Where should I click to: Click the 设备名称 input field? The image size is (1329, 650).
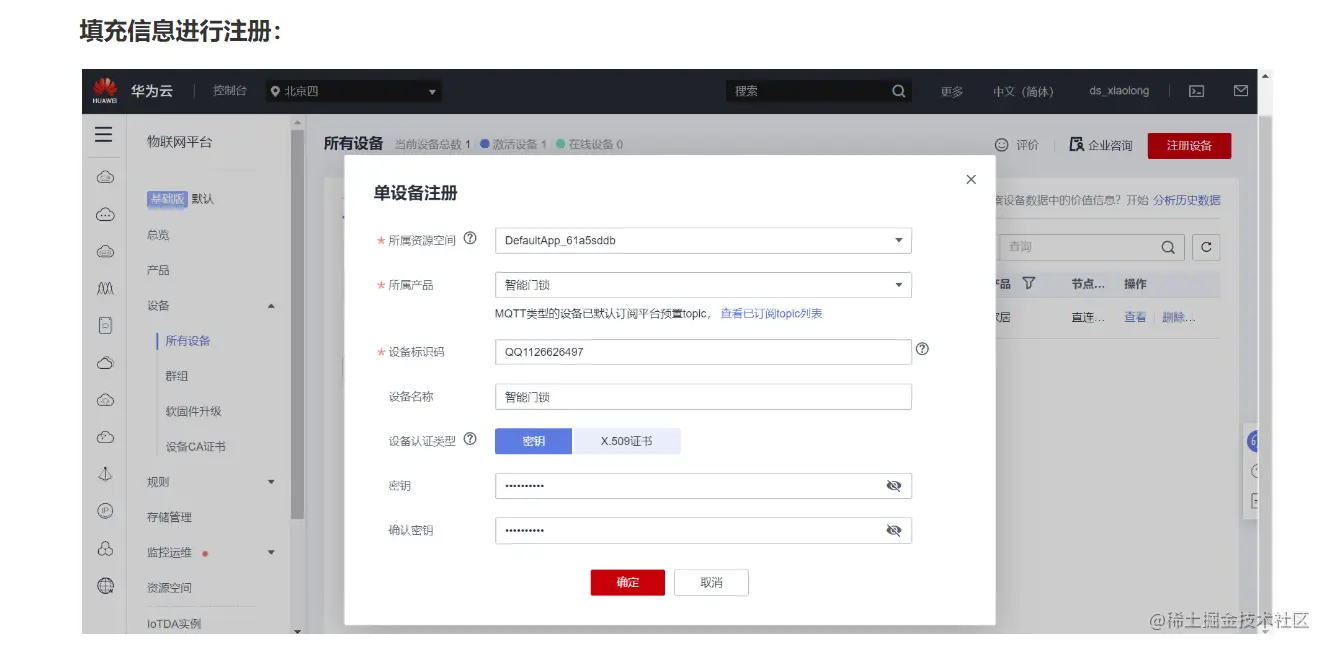click(x=703, y=397)
